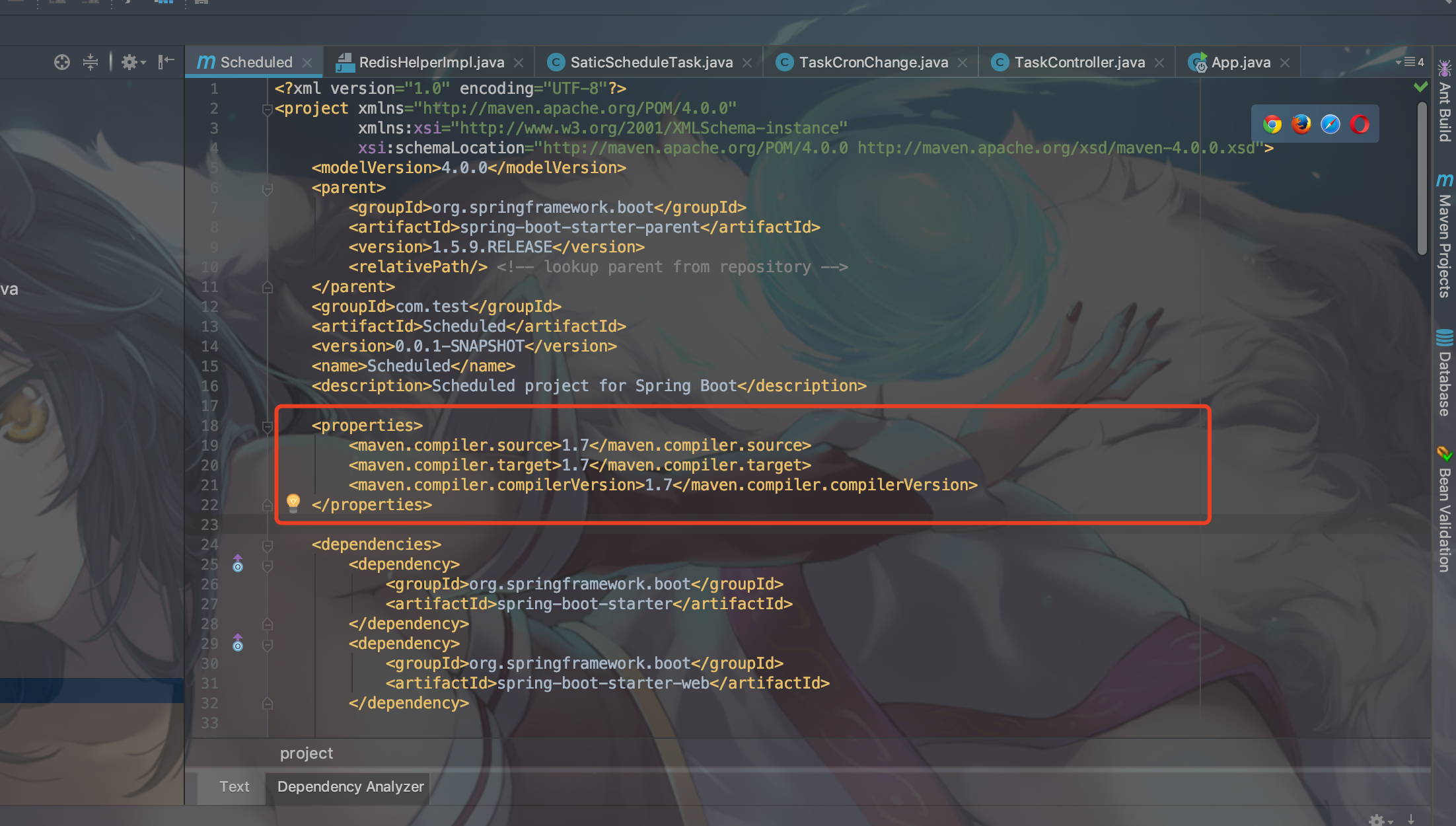Open project panel settings gear menu
The image size is (1456, 826).
point(133,62)
